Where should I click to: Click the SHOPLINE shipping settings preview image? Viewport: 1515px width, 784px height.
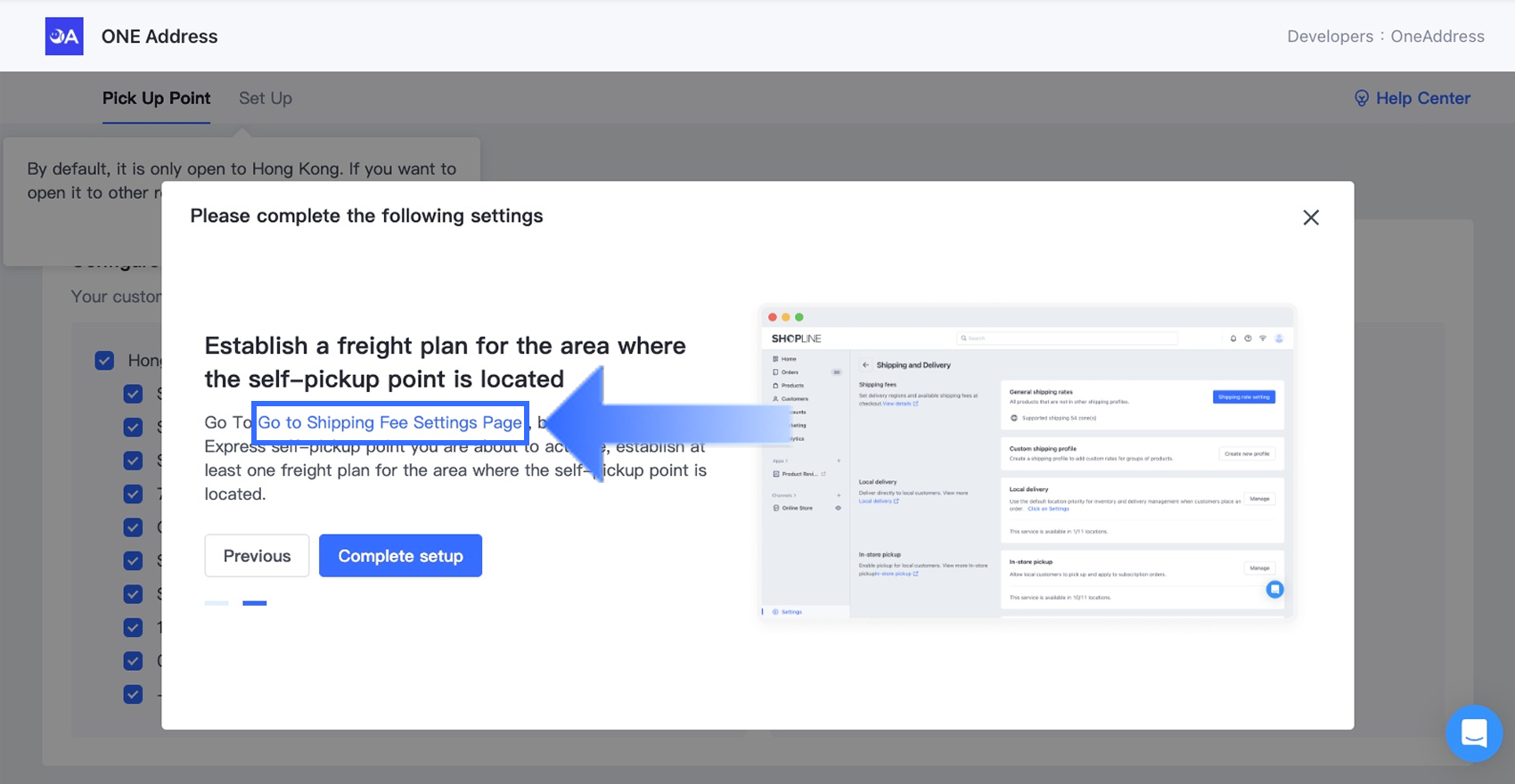click(x=1027, y=461)
